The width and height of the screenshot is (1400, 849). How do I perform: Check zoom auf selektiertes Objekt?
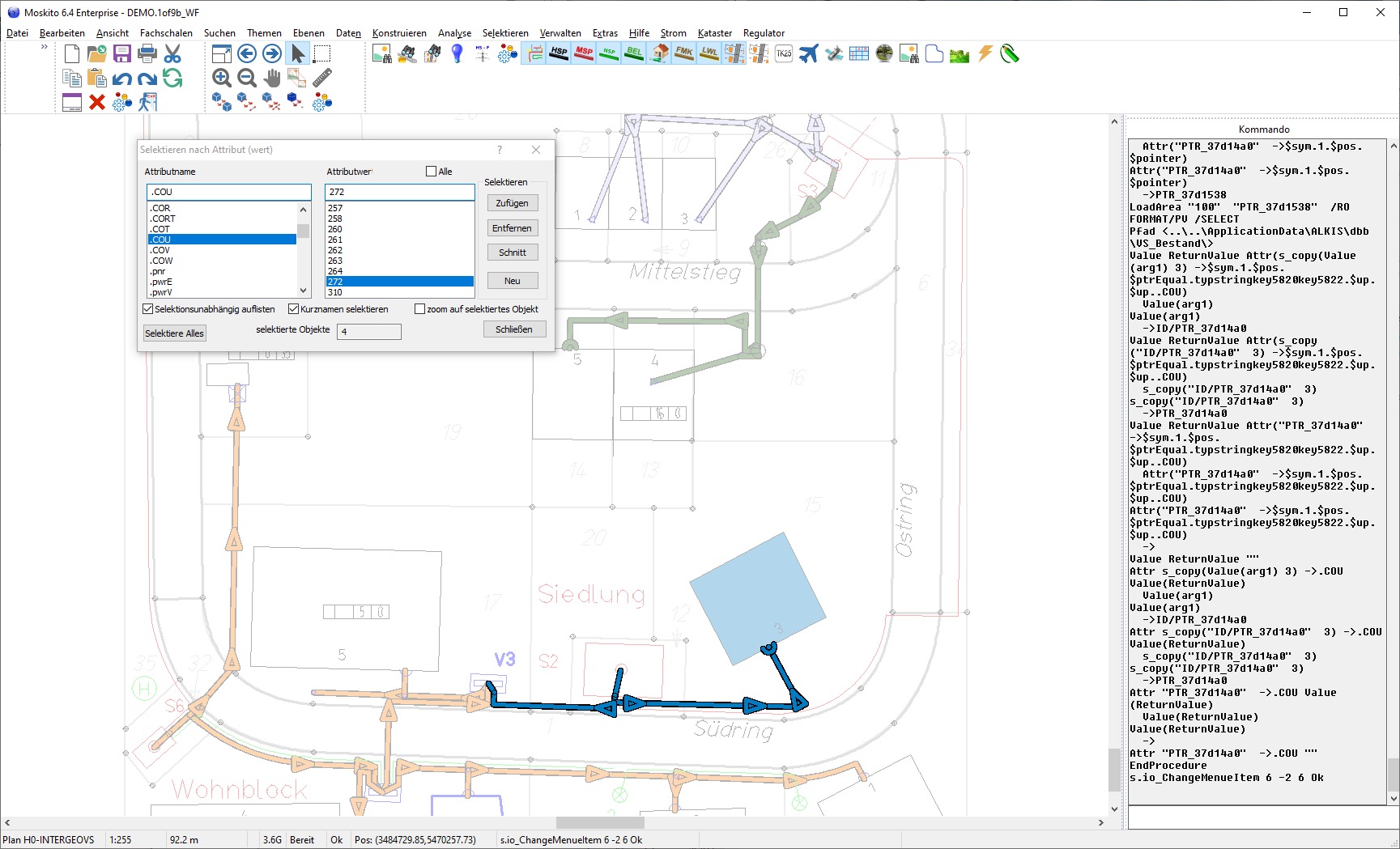pyautogui.click(x=419, y=309)
